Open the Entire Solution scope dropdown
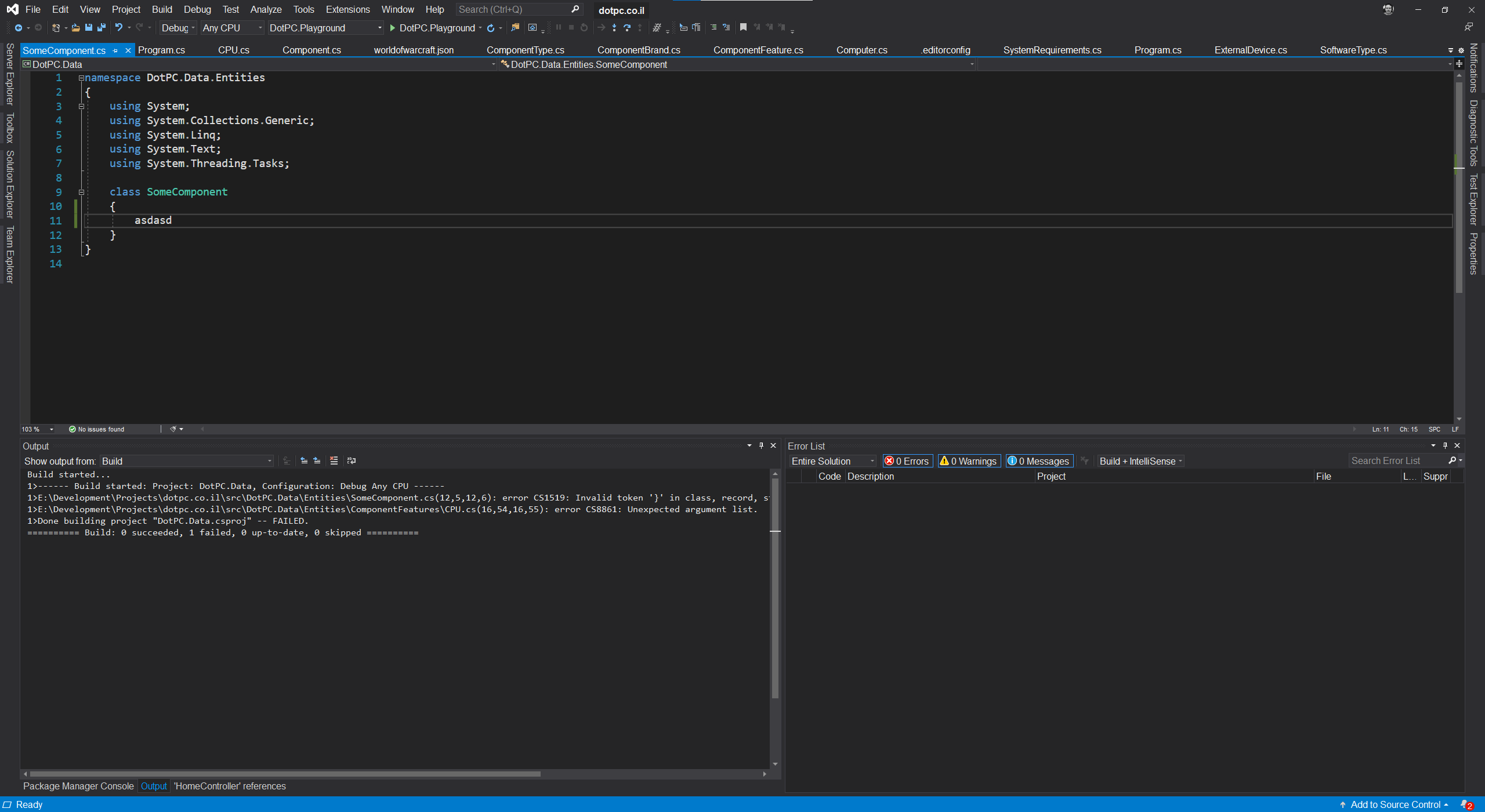 tap(832, 461)
